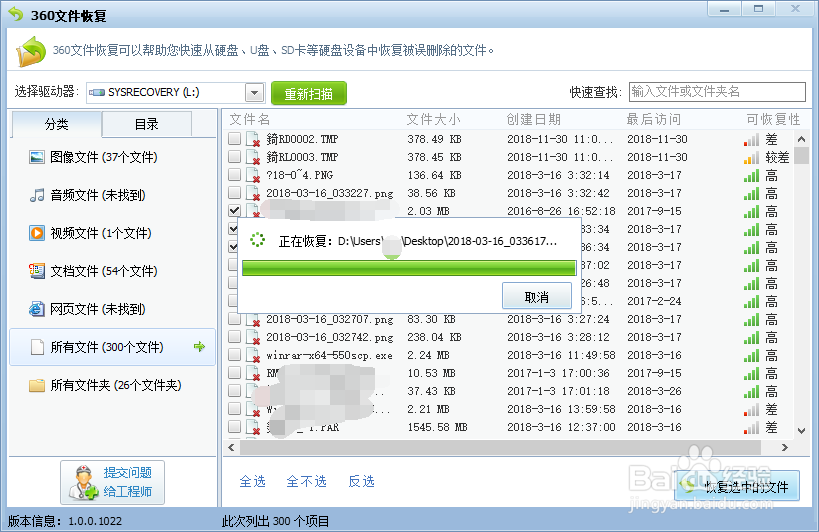Screen dimensions: 819x532
Task: Click the video files play icon
Action: tap(37, 233)
